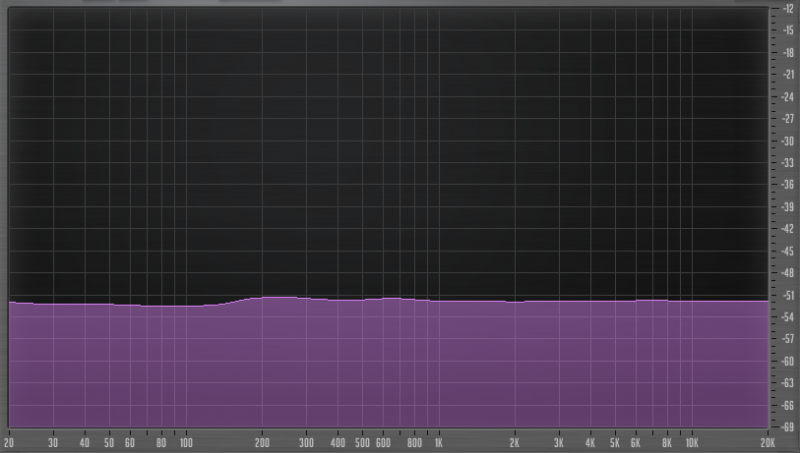Click the 3K frequency axis label

(559, 442)
